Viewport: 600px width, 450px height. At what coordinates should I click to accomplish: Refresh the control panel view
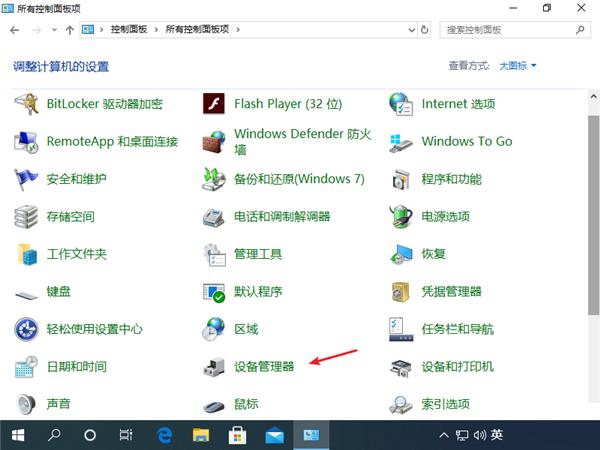pyautogui.click(x=424, y=29)
